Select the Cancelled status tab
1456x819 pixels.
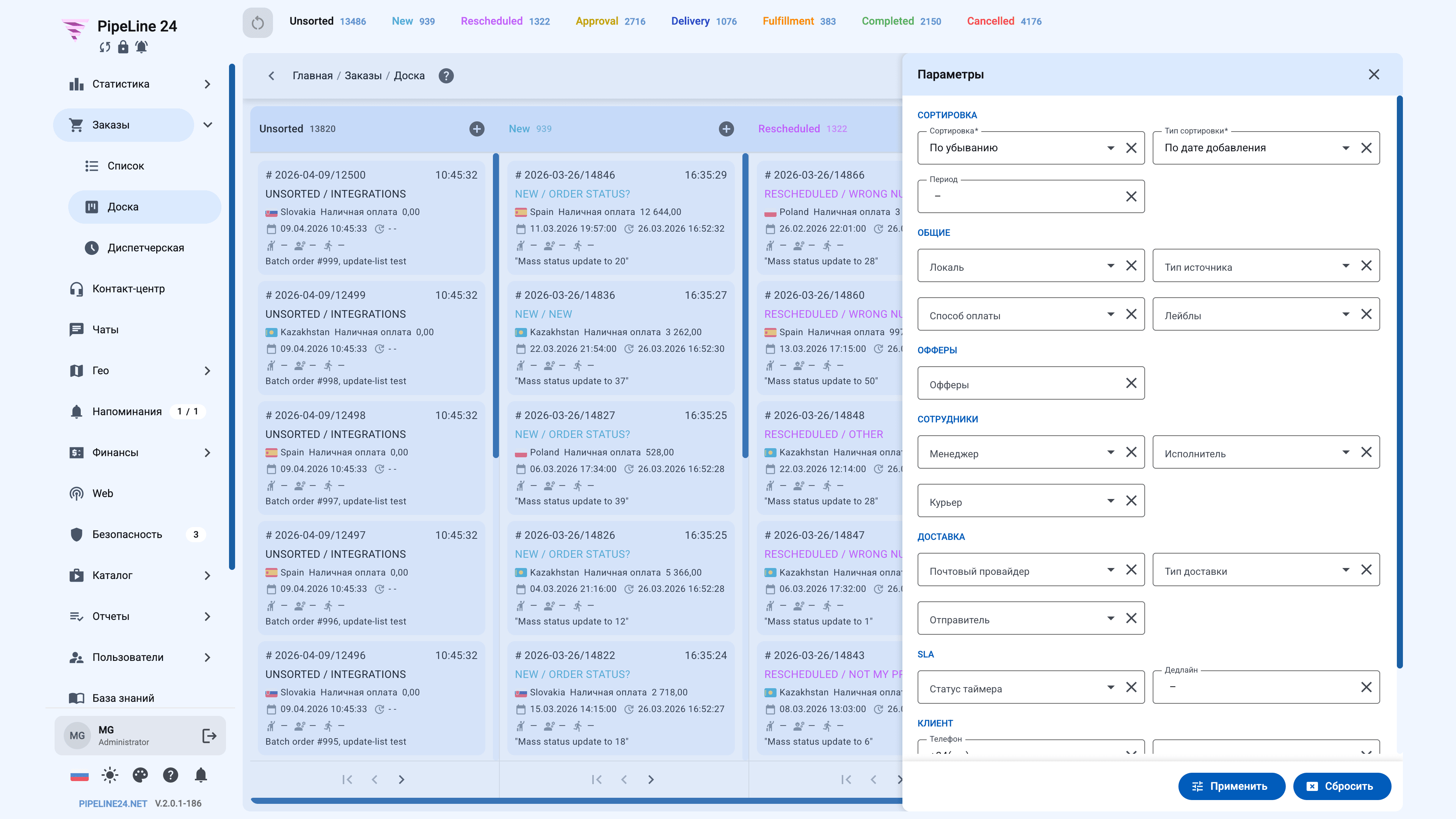click(1004, 22)
